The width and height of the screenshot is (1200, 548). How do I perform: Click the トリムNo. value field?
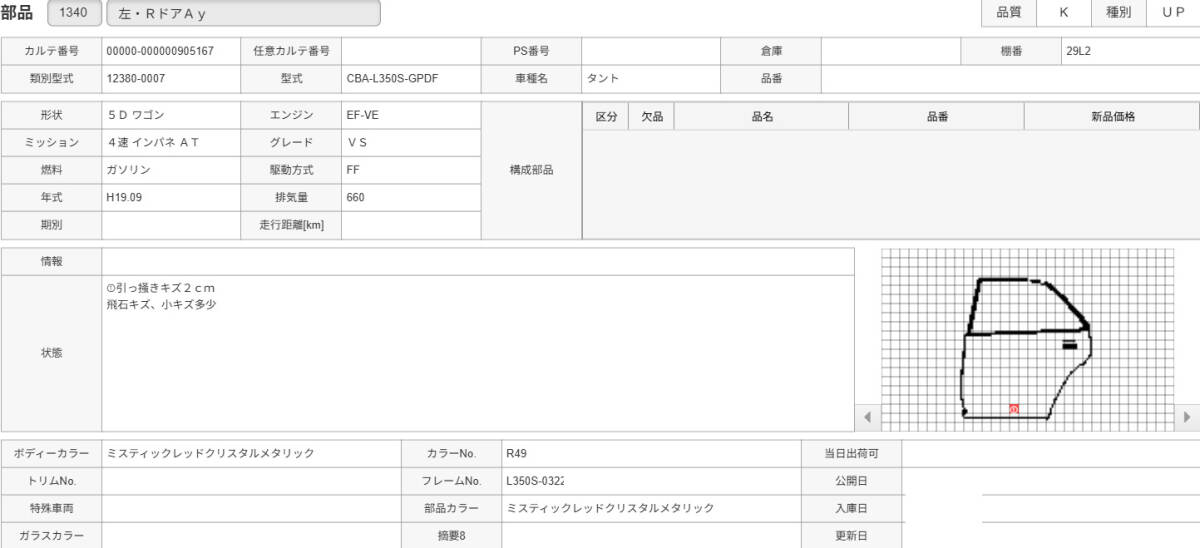(x=251, y=481)
